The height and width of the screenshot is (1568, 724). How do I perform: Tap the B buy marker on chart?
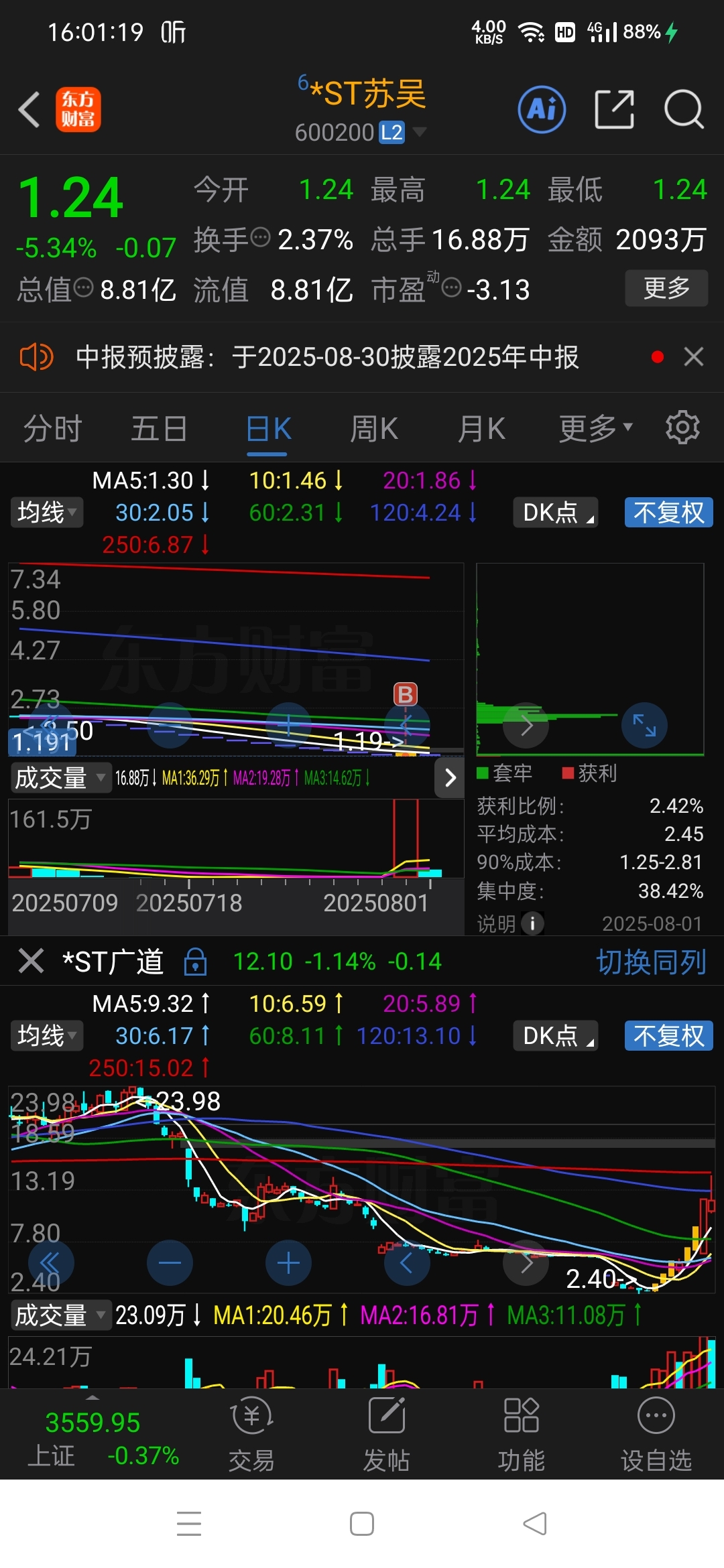point(406,695)
